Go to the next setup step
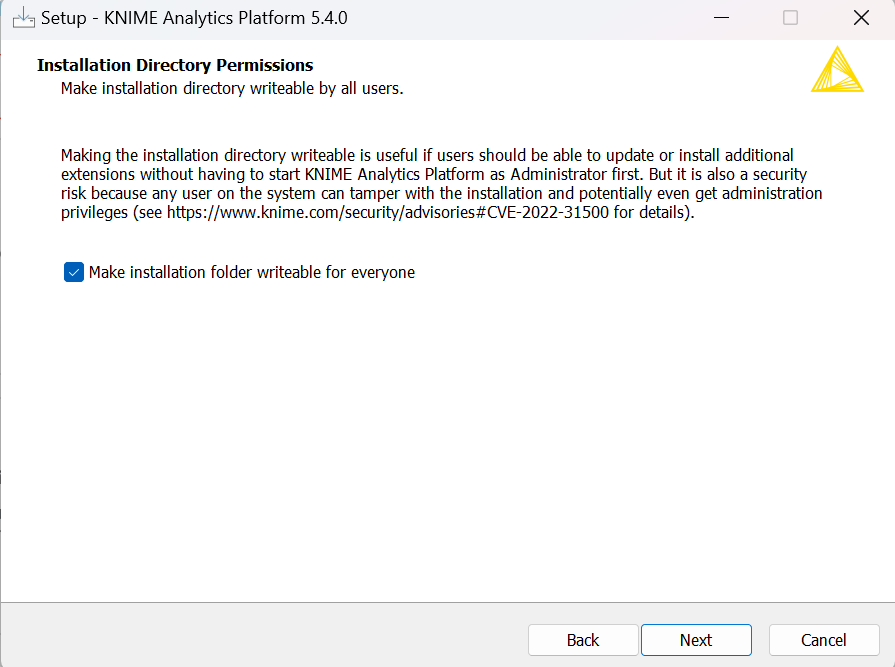Viewport: 895px width, 667px height. [696, 640]
